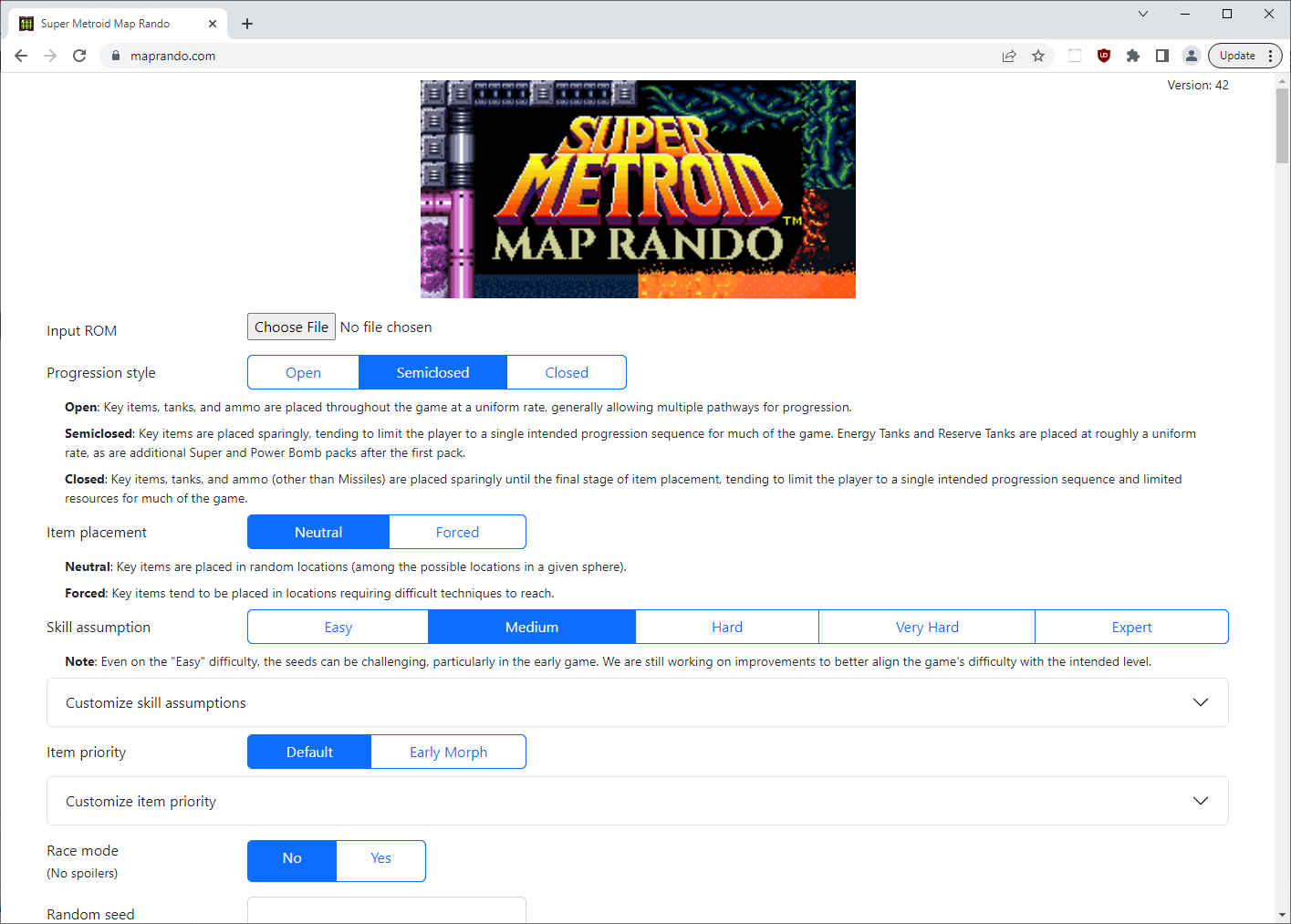This screenshot has height=924, width=1291.
Task: Maximize the Chrome window
Action: click(1227, 14)
